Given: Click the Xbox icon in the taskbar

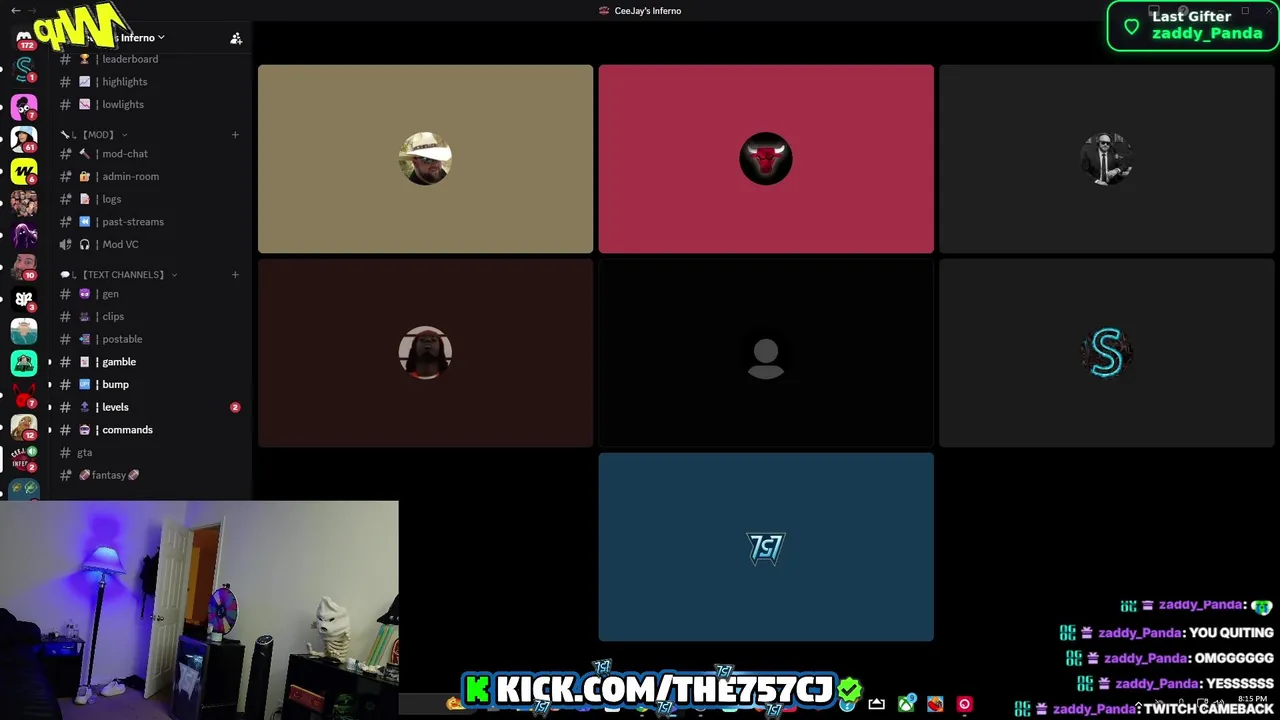Looking at the screenshot, I should (x=906, y=704).
